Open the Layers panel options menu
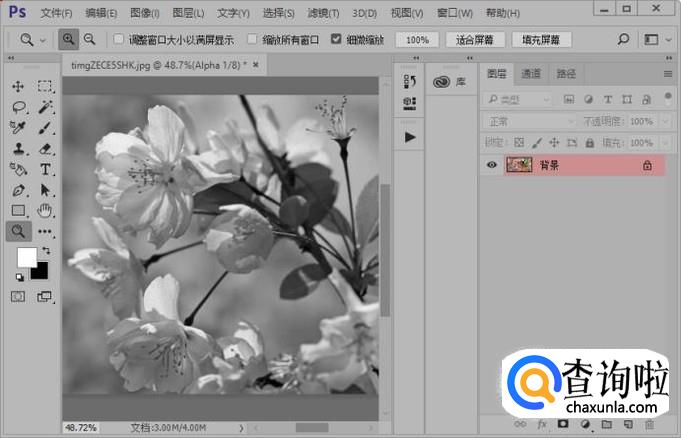 tap(668, 74)
